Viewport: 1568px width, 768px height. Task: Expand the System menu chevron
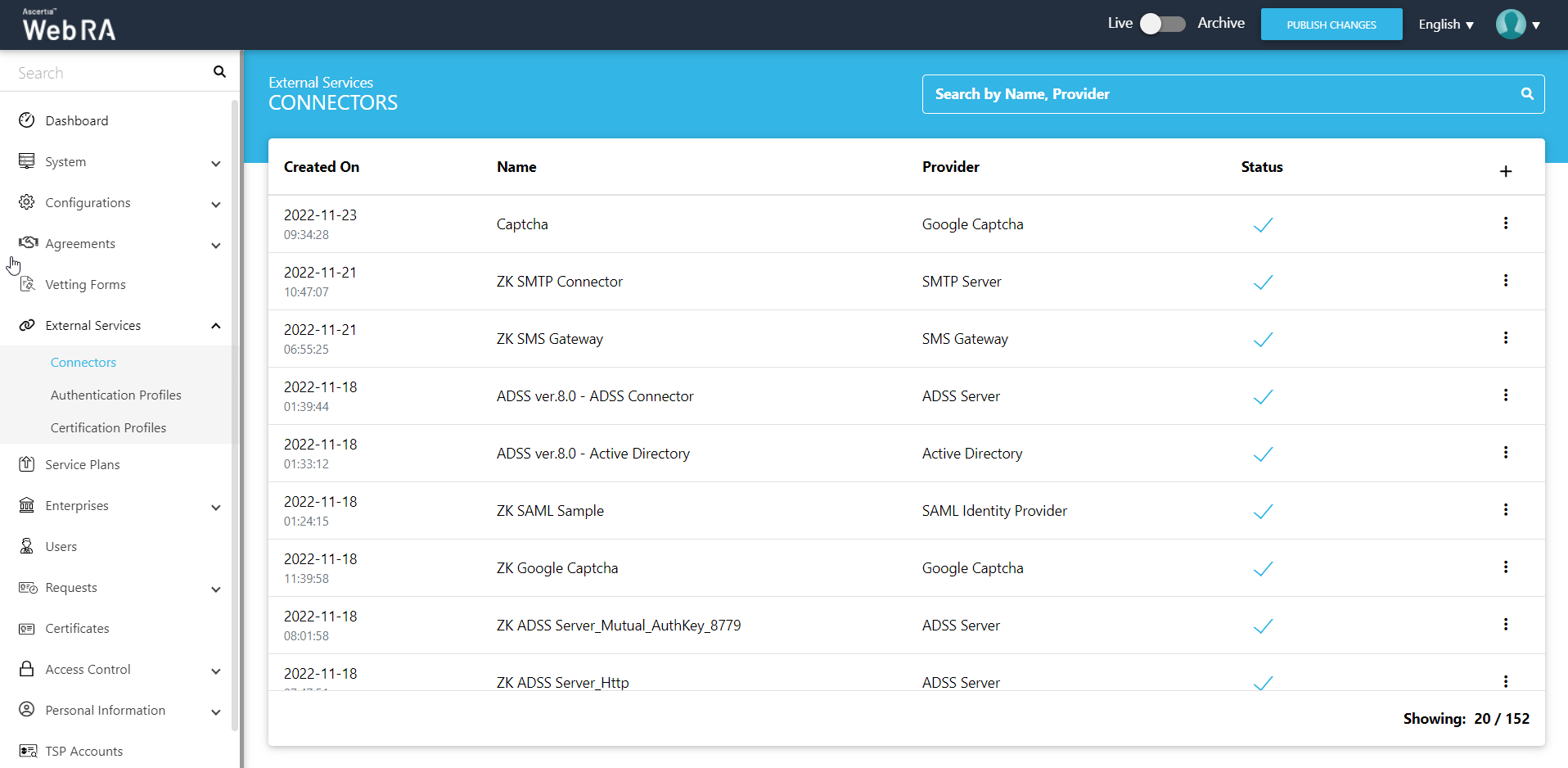[x=215, y=163]
